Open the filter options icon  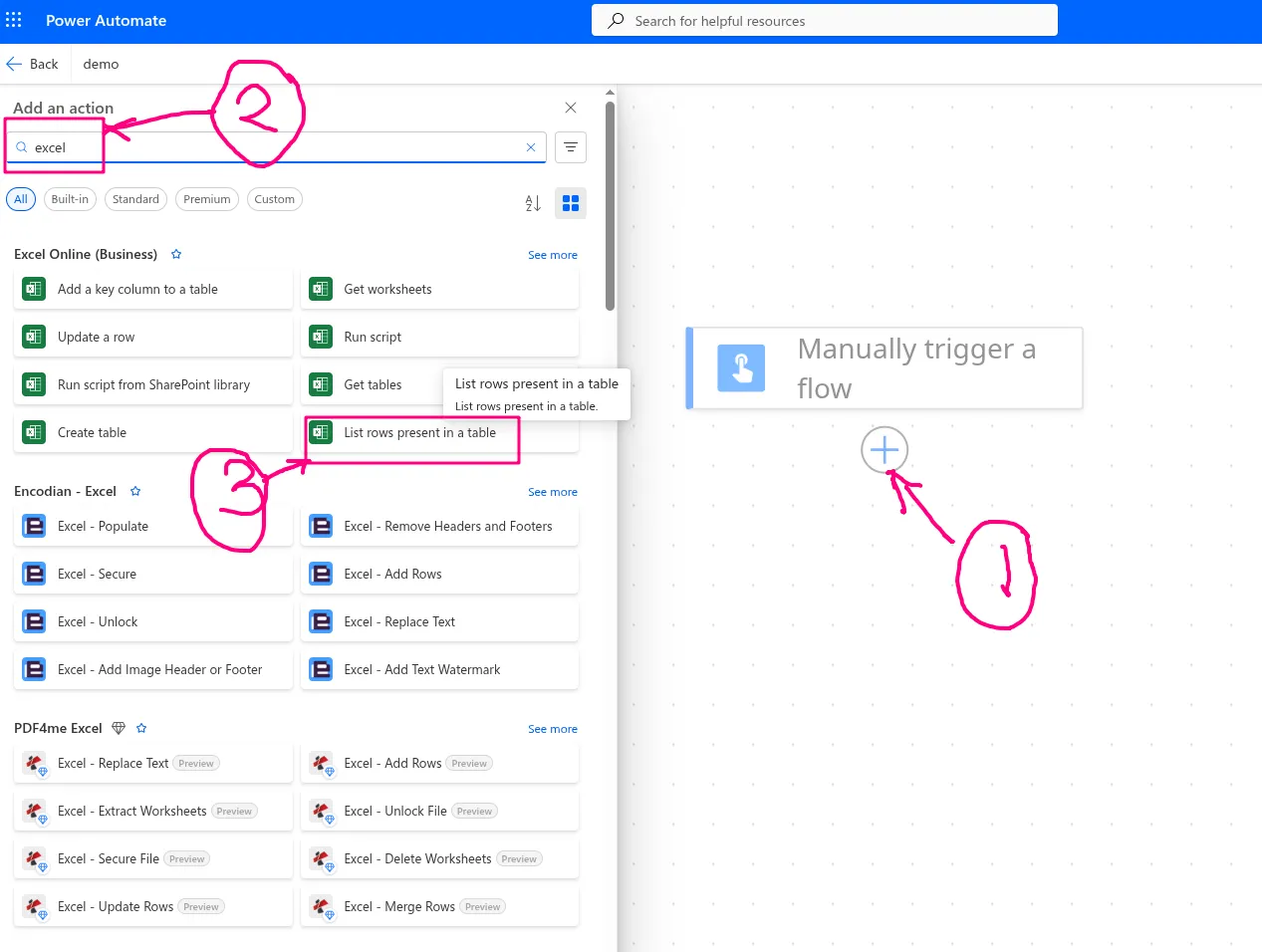[x=571, y=147]
